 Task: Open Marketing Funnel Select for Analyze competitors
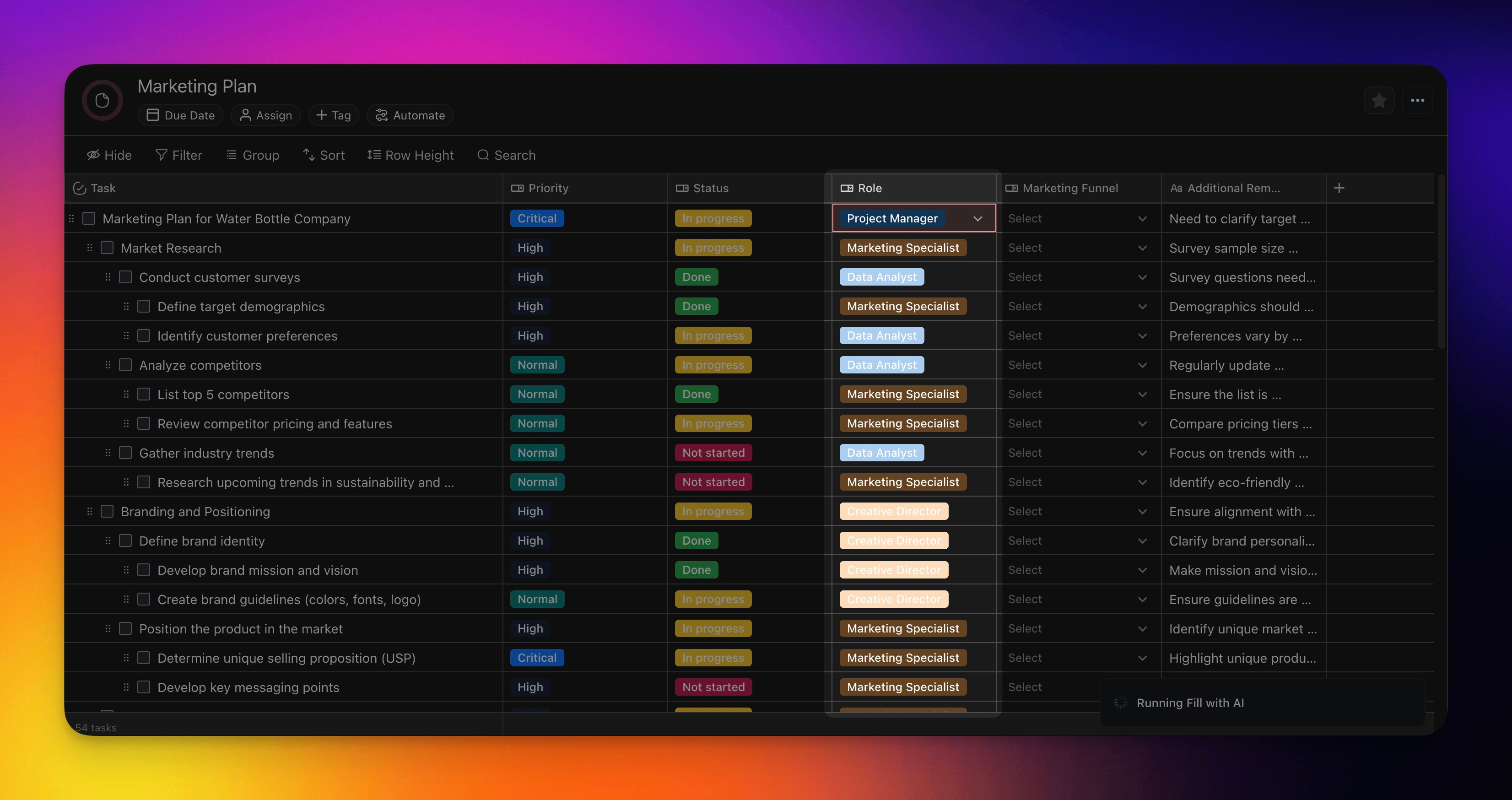tap(1077, 365)
